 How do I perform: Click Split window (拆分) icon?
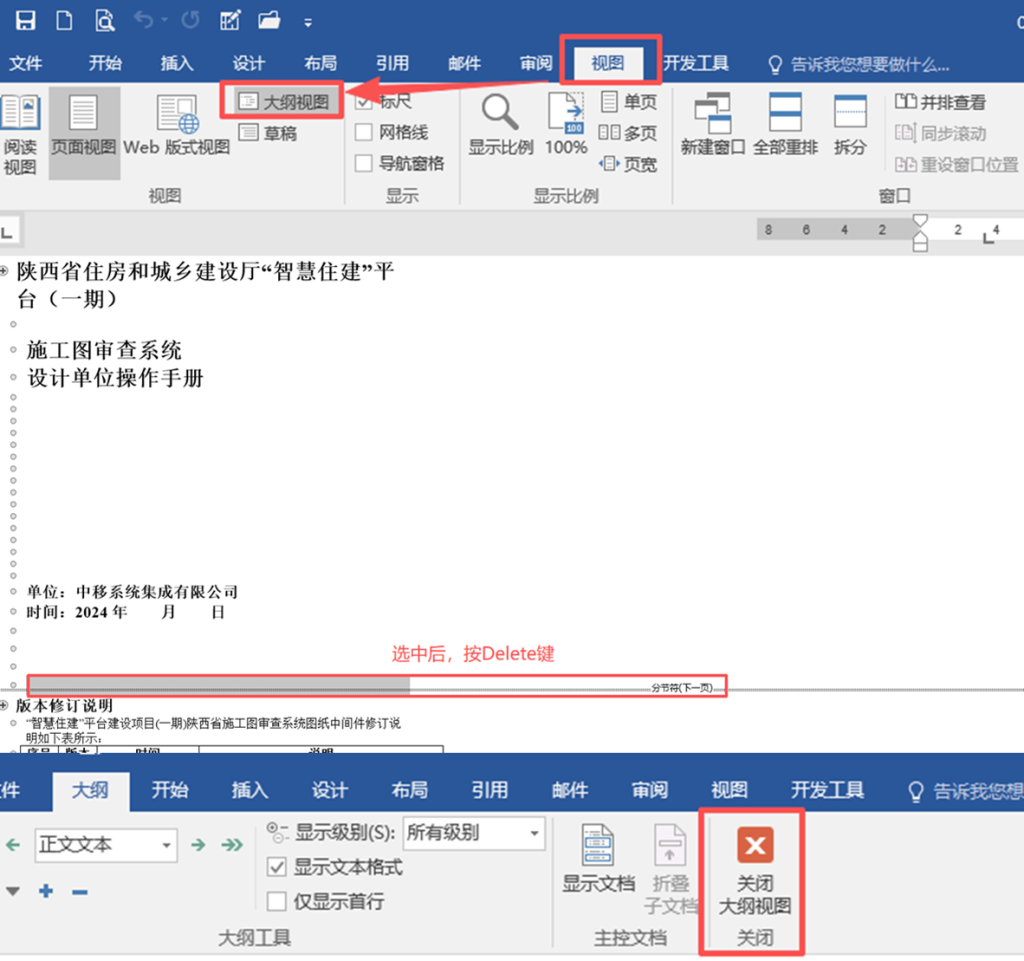pos(850,126)
